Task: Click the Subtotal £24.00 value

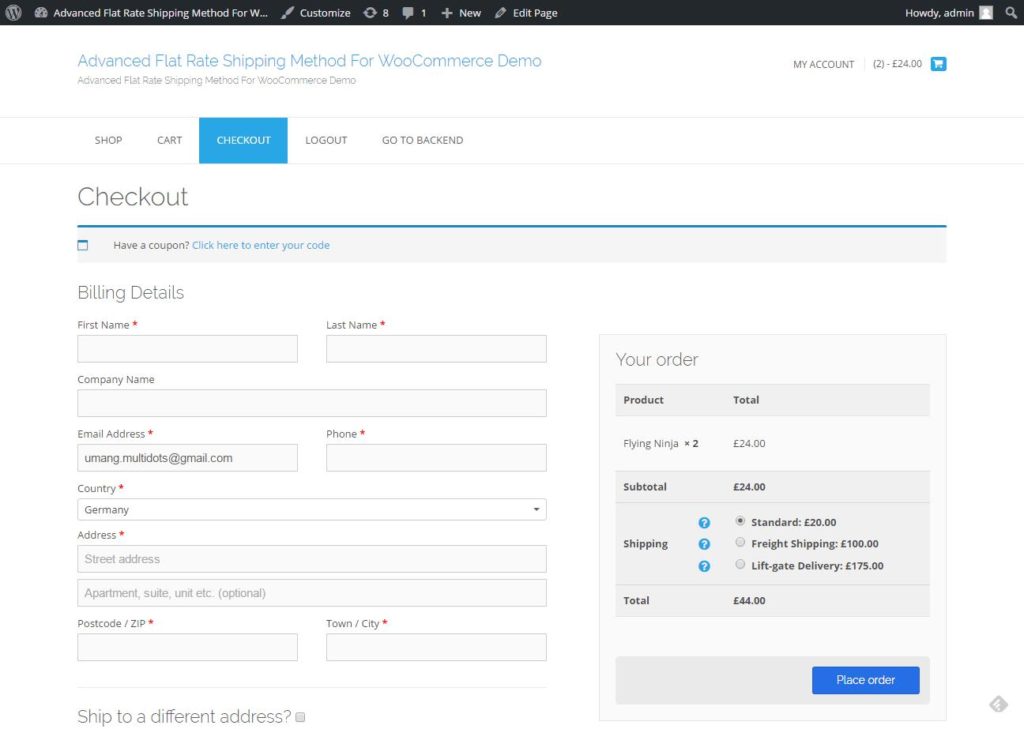Action: point(749,487)
